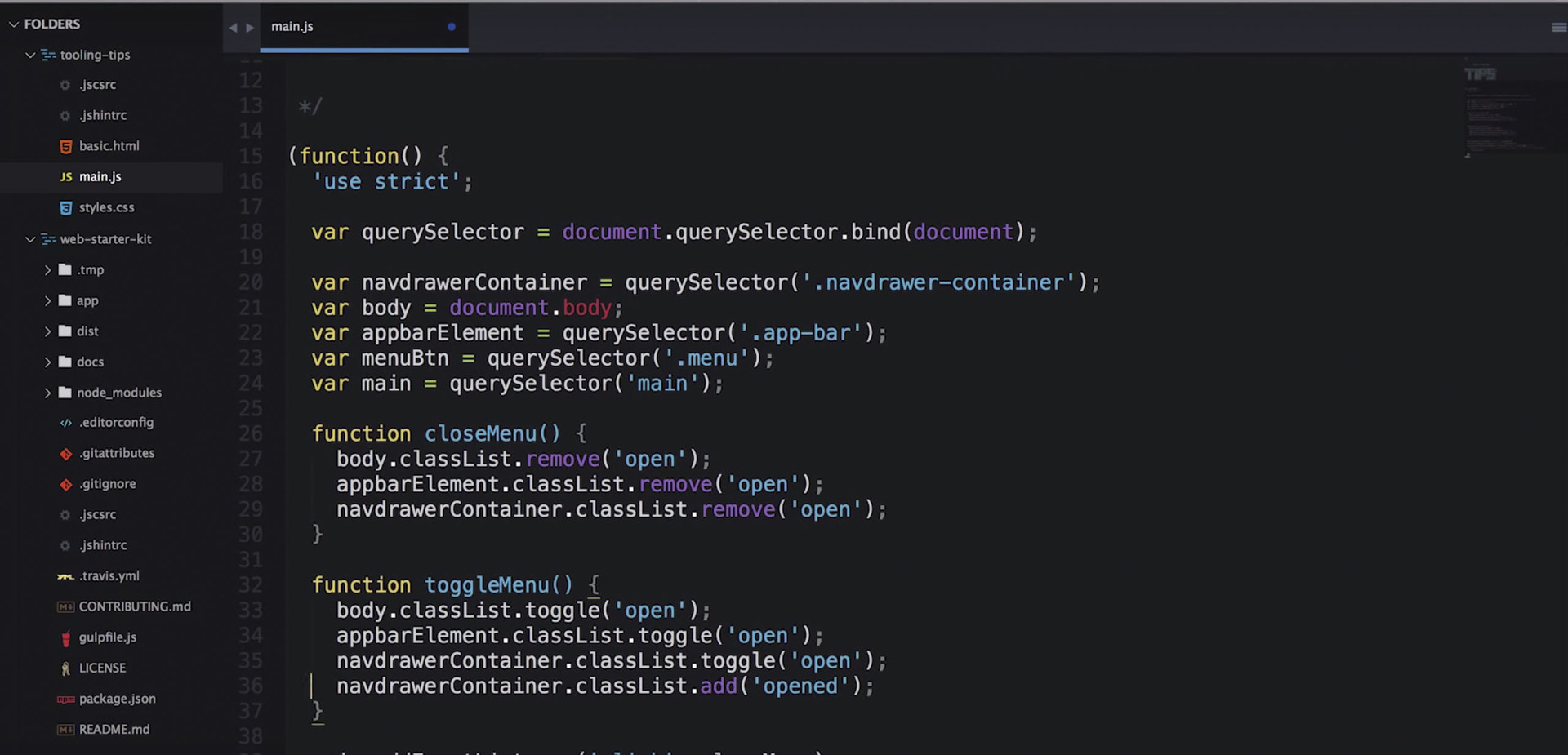
Task: Click the word toggleMenu in the code
Action: tap(487, 585)
